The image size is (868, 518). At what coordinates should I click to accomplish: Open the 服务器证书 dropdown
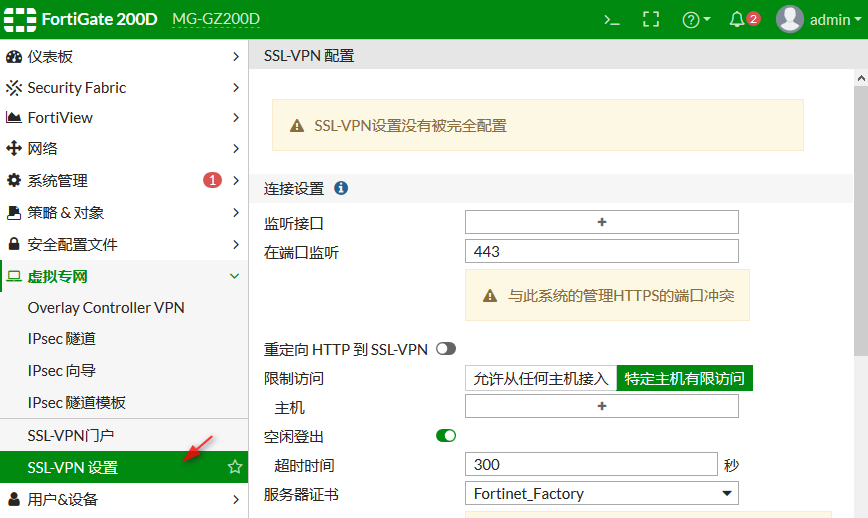(x=602, y=493)
